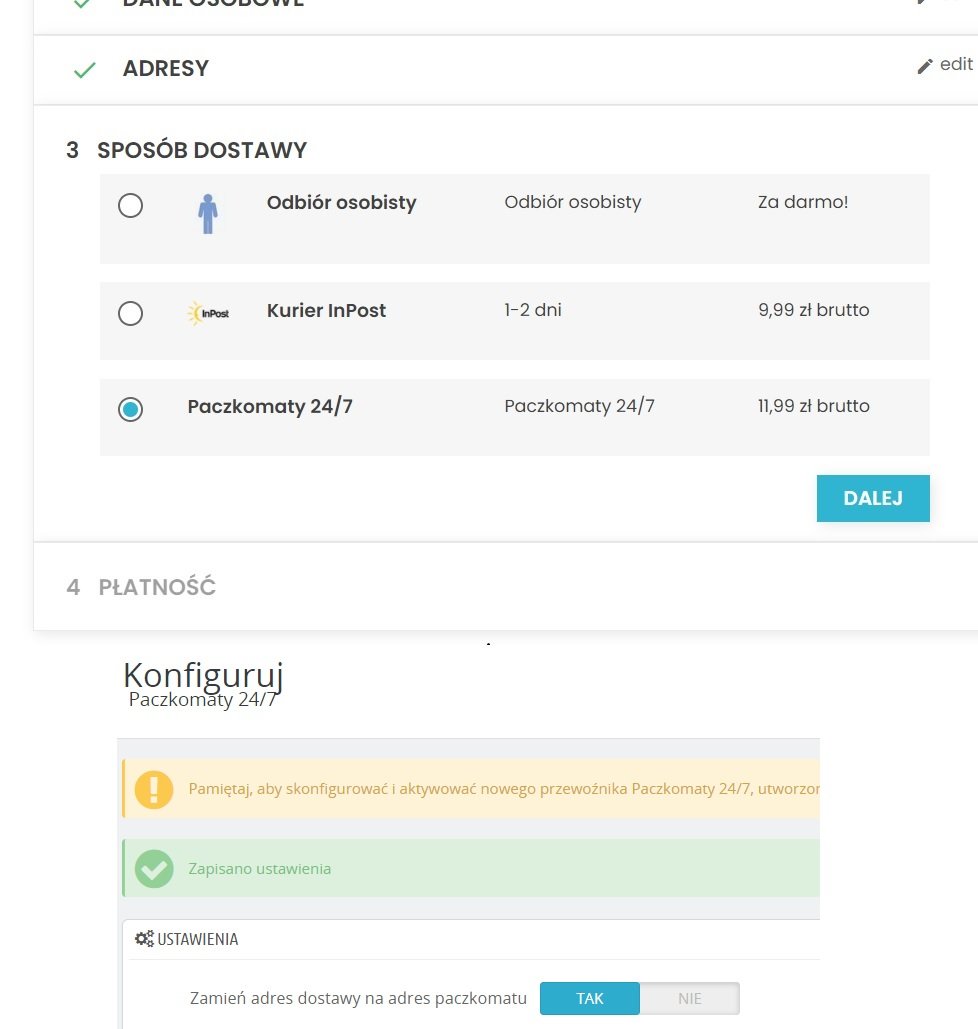Switch the paczkomat address toggle to TAK

pyautogui.click(x=590, y=998)
